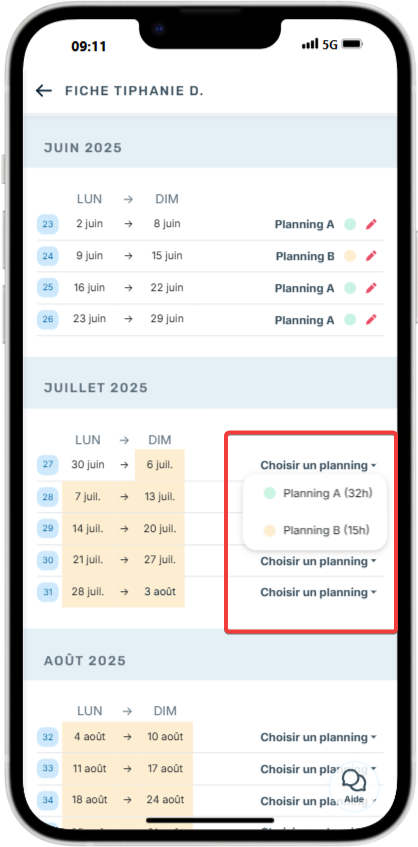Open the Aide chat bubble

pyautogui.click(x=354, y=785)
